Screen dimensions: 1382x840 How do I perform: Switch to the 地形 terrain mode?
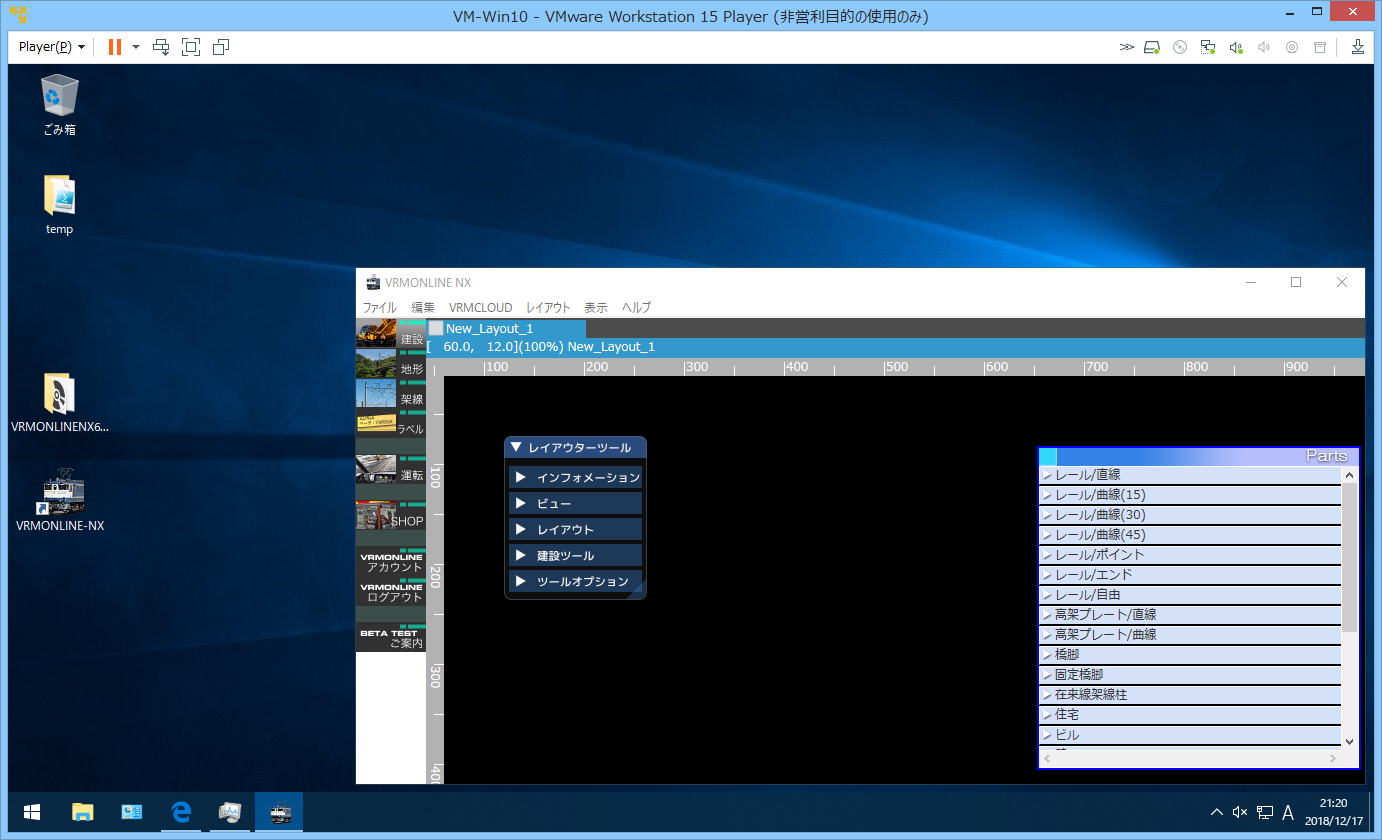391,364
